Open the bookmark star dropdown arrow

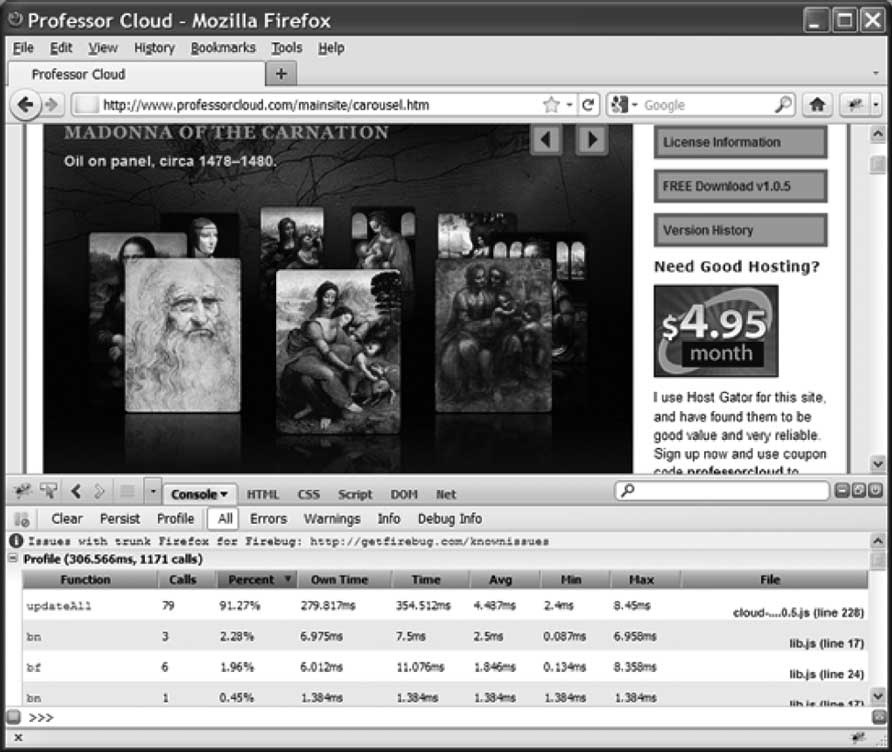pos(569,105)
